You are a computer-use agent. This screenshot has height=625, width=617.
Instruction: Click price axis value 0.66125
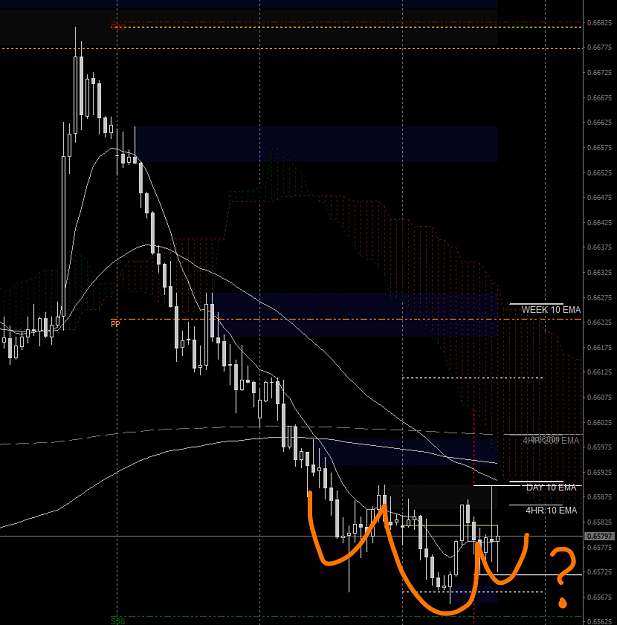599,372
